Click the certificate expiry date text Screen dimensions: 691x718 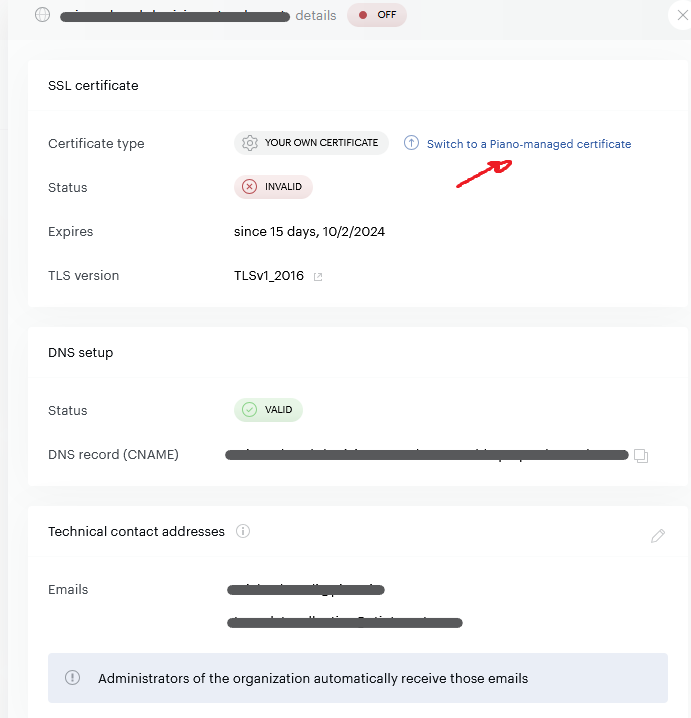click(309, 232)
